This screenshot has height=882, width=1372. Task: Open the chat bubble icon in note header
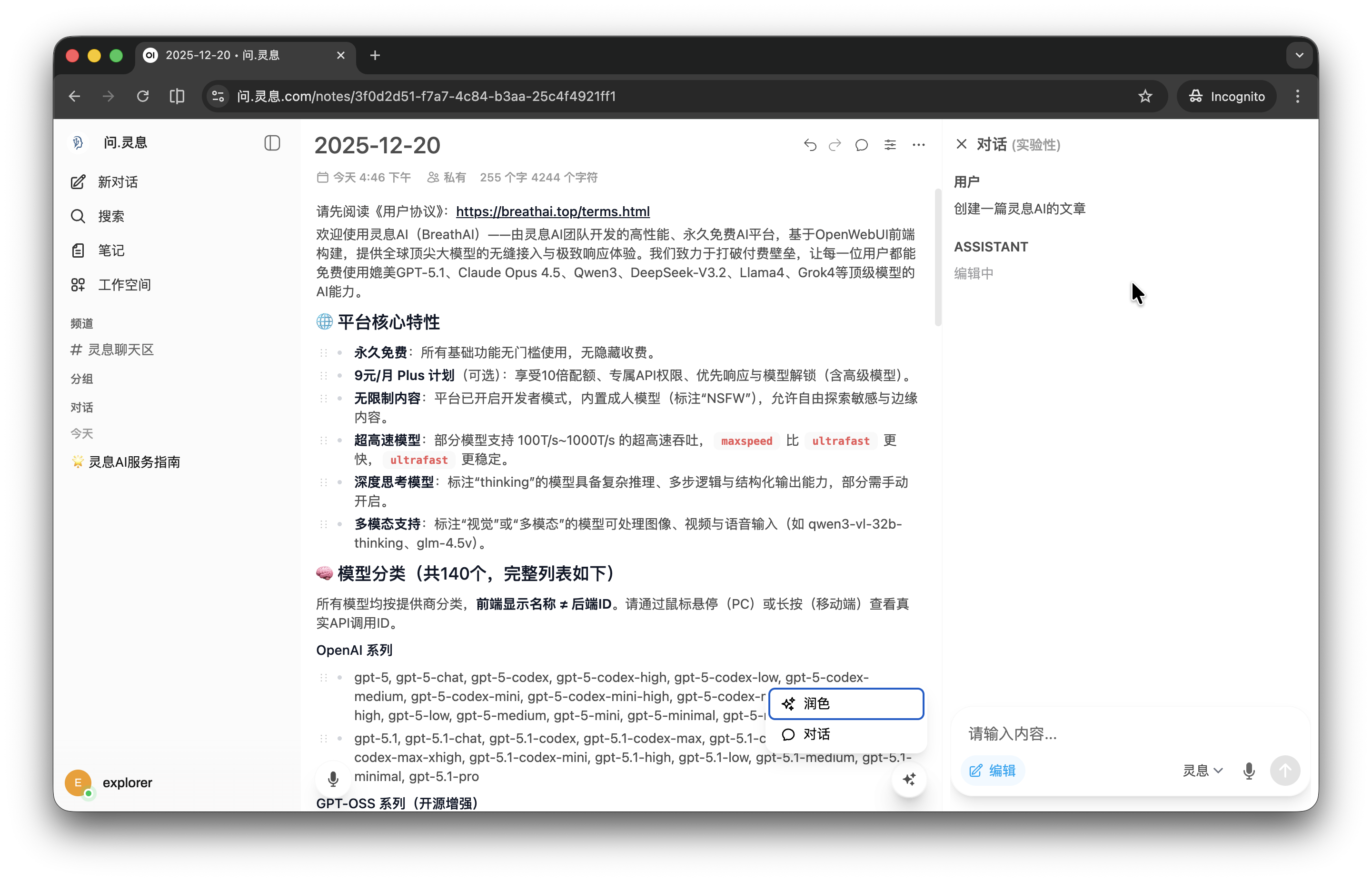coord(862,145)
